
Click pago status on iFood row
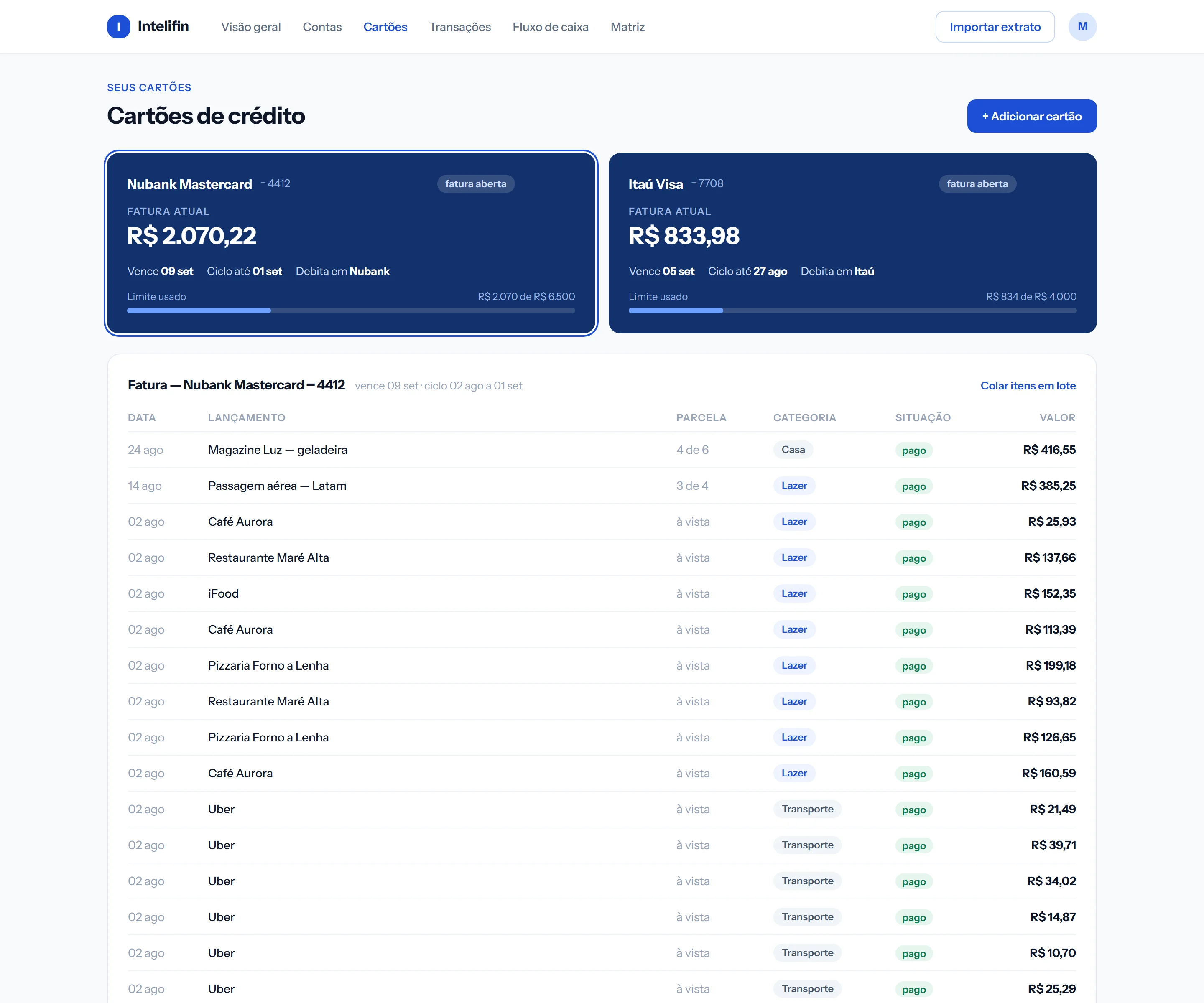click(914, 594)
